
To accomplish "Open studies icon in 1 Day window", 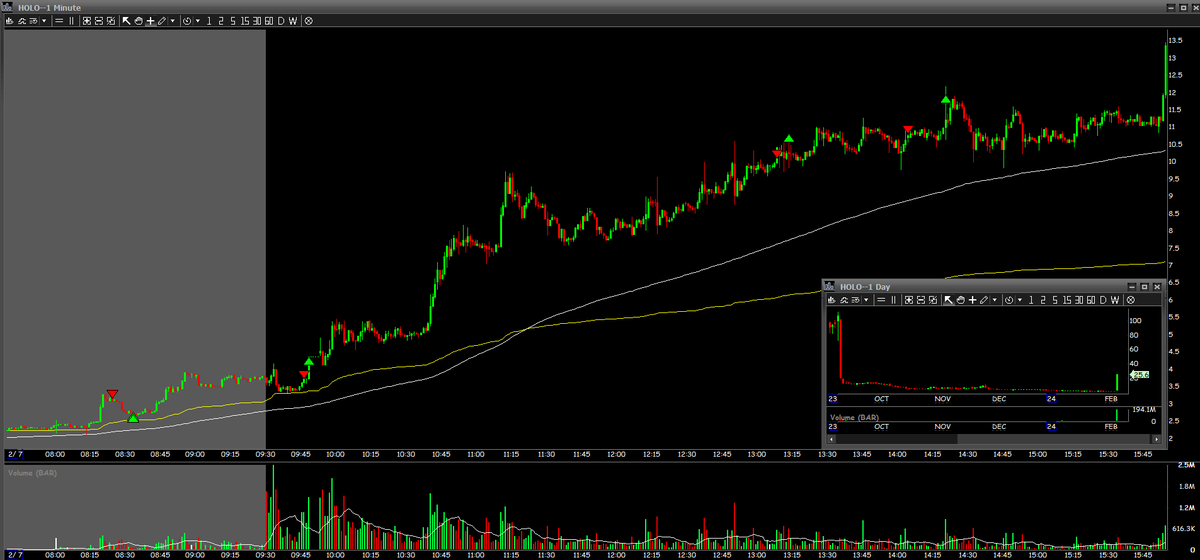I will click(843, 300).
